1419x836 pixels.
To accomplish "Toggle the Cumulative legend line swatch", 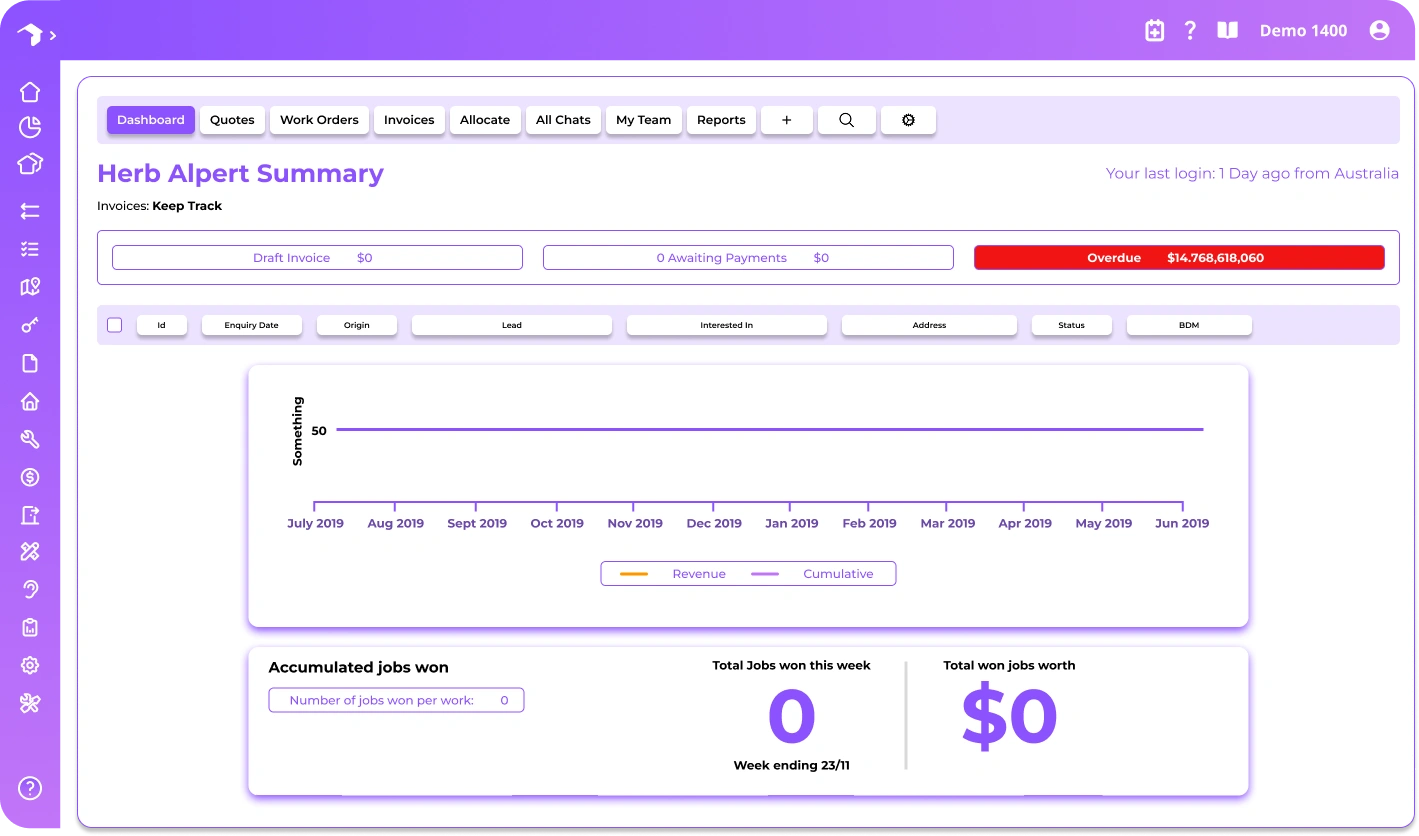I will [765, 574].
